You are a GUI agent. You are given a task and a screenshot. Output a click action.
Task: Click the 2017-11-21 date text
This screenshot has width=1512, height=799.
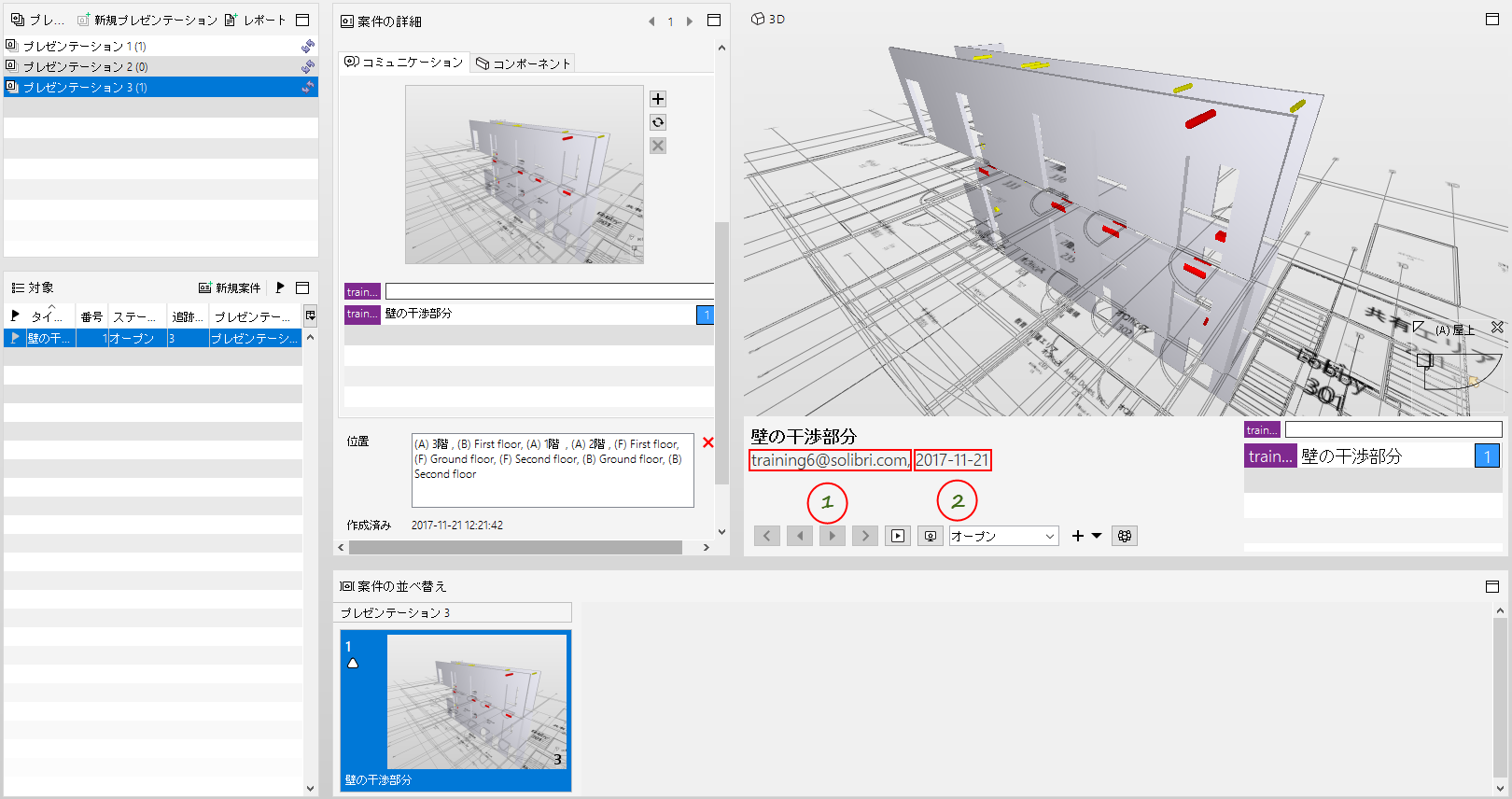(x=952, y=460)
